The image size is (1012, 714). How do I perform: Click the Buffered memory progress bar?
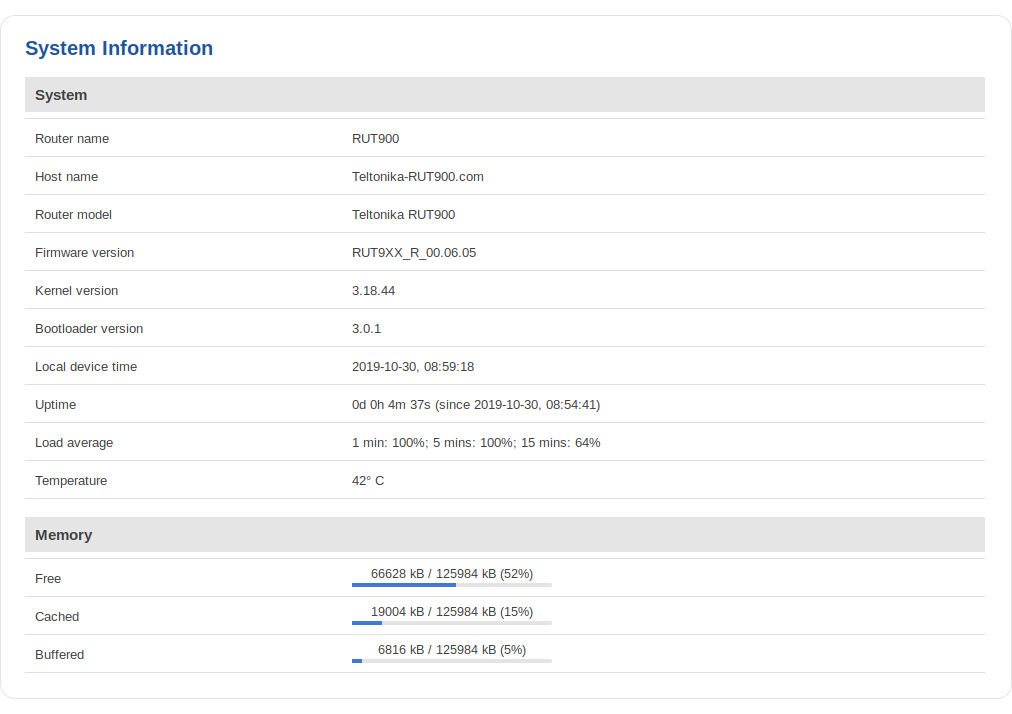point(451,661)
